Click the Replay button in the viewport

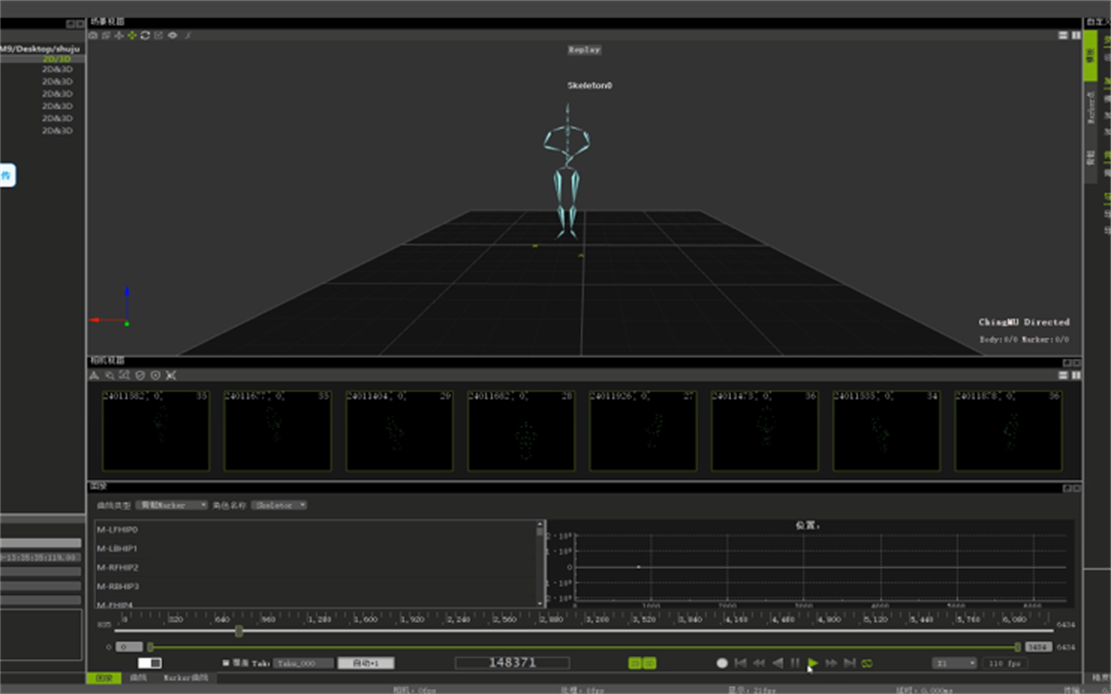(584, 49)
